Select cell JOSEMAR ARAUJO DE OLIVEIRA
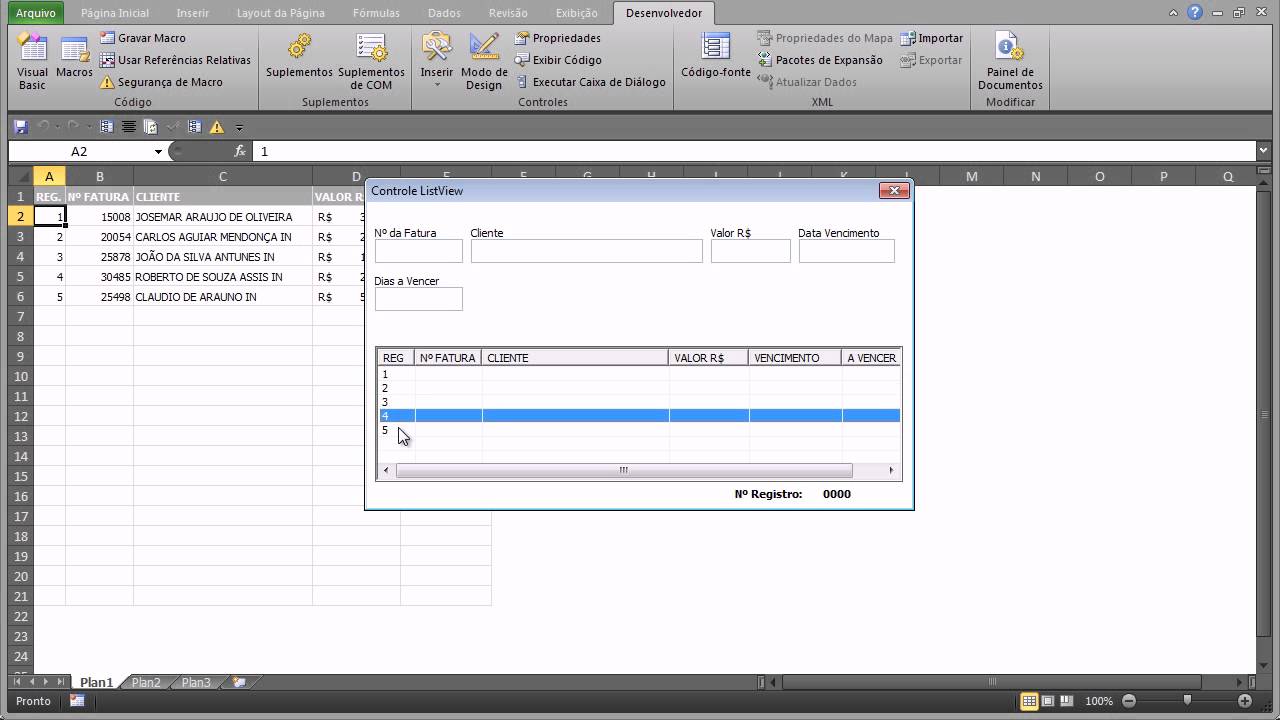The width and height of the screenshot is (1280, 720). pos(222,217)
